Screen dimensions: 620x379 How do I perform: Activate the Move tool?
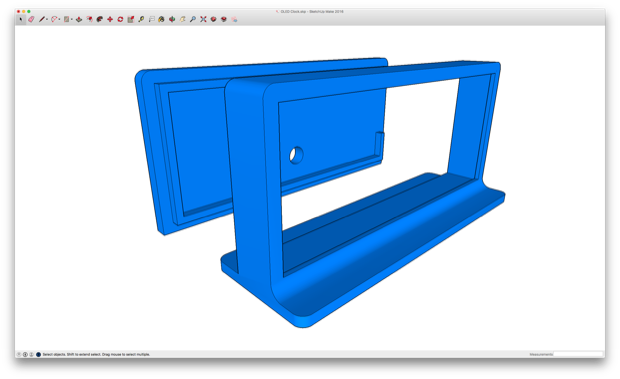click(x=110, y=19)
